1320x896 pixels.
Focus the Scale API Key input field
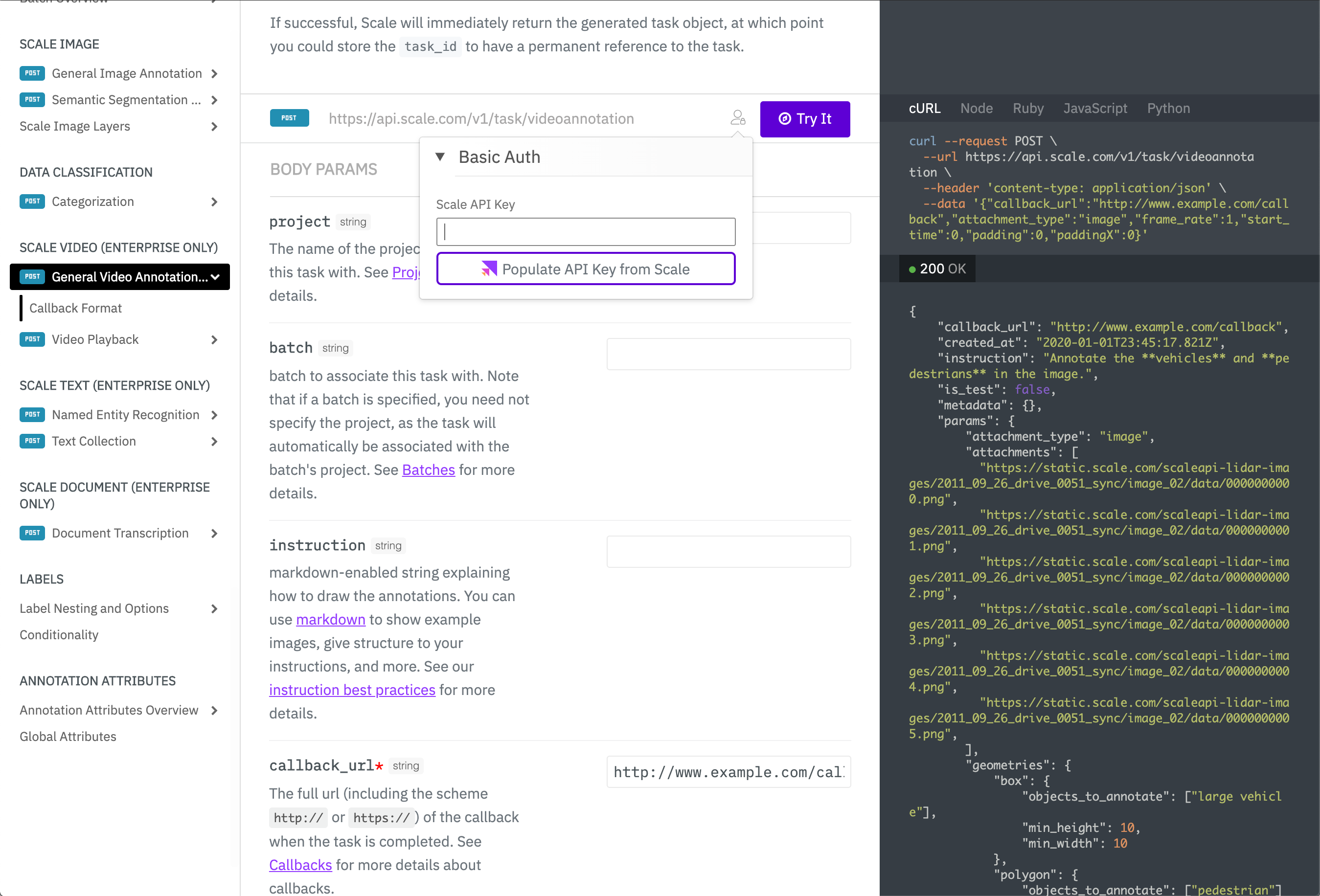(586, 232)
